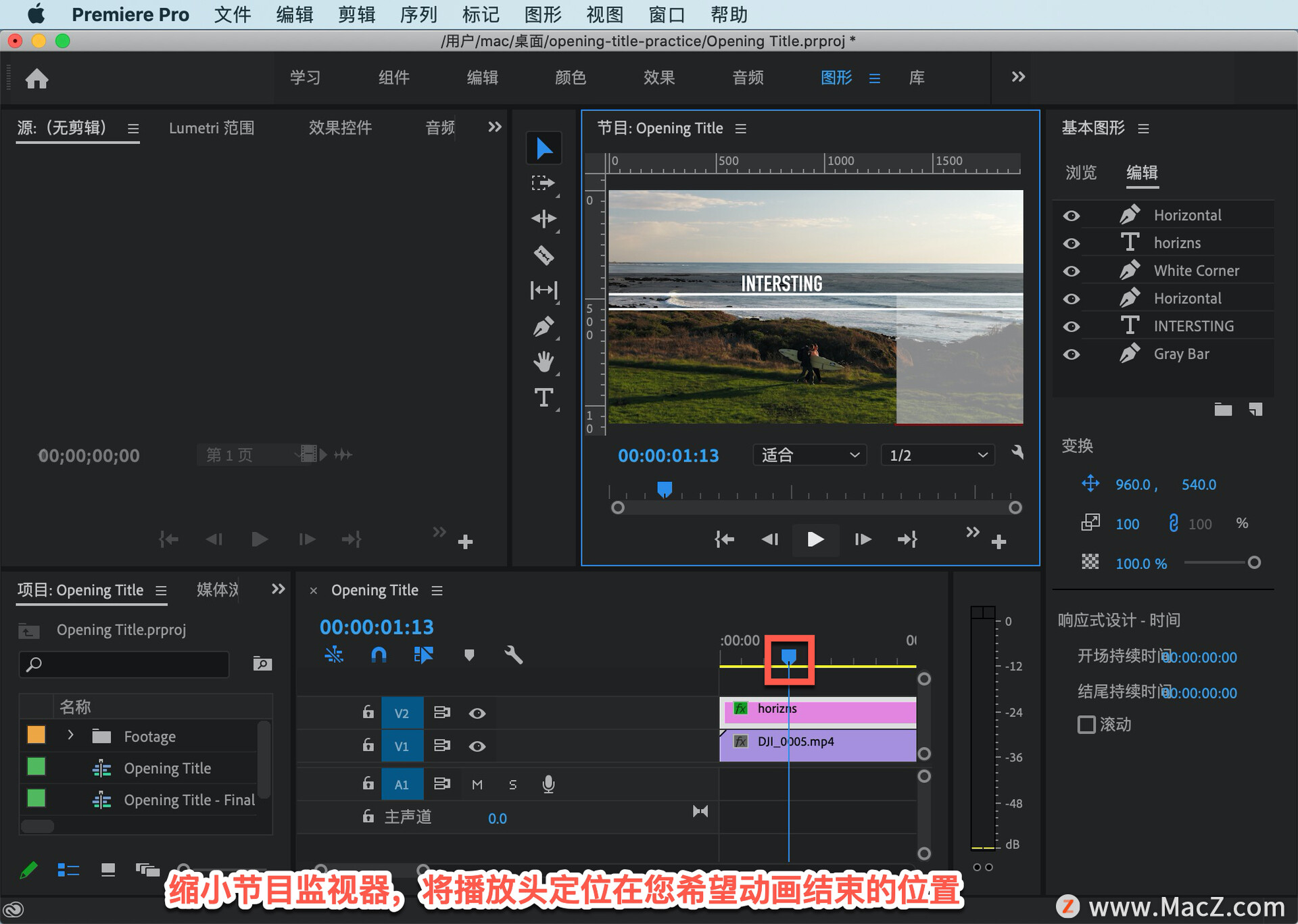Image resolution: width=1298 pixels, height=924 pixels.
Task: Open timeline wrench settings
Action: click(513, 654)
